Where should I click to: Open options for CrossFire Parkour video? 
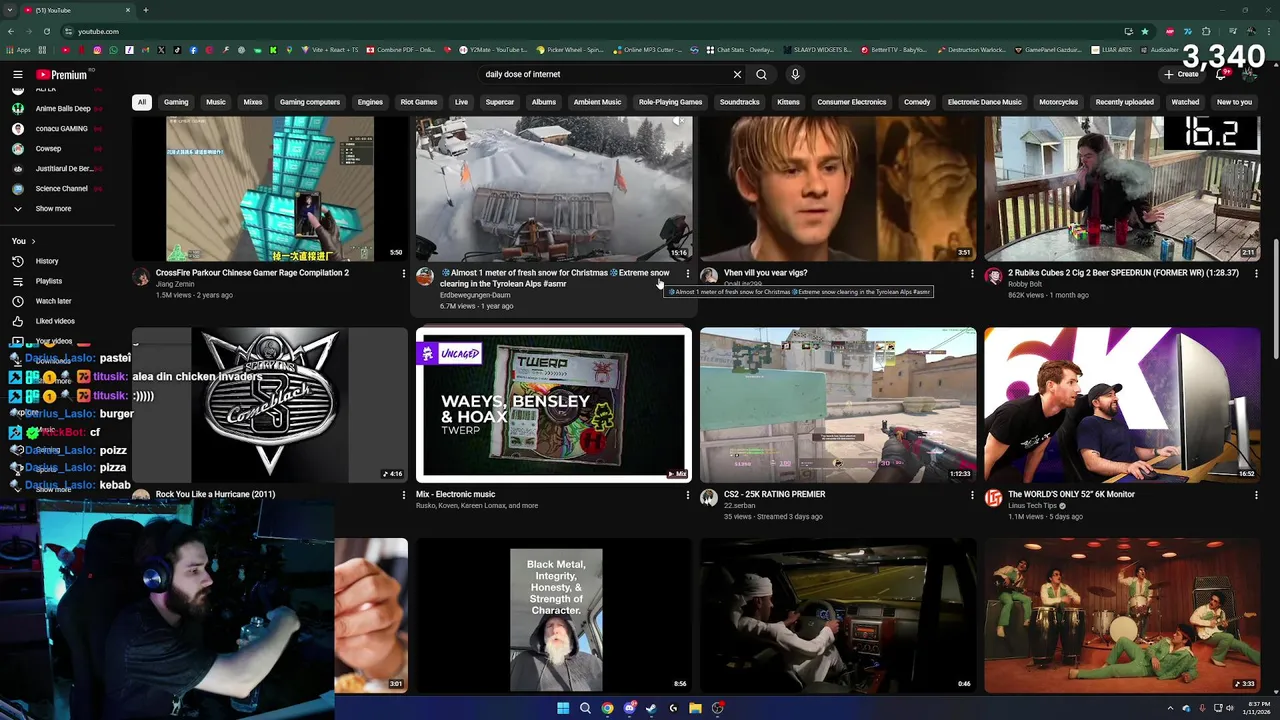[403, 273]
